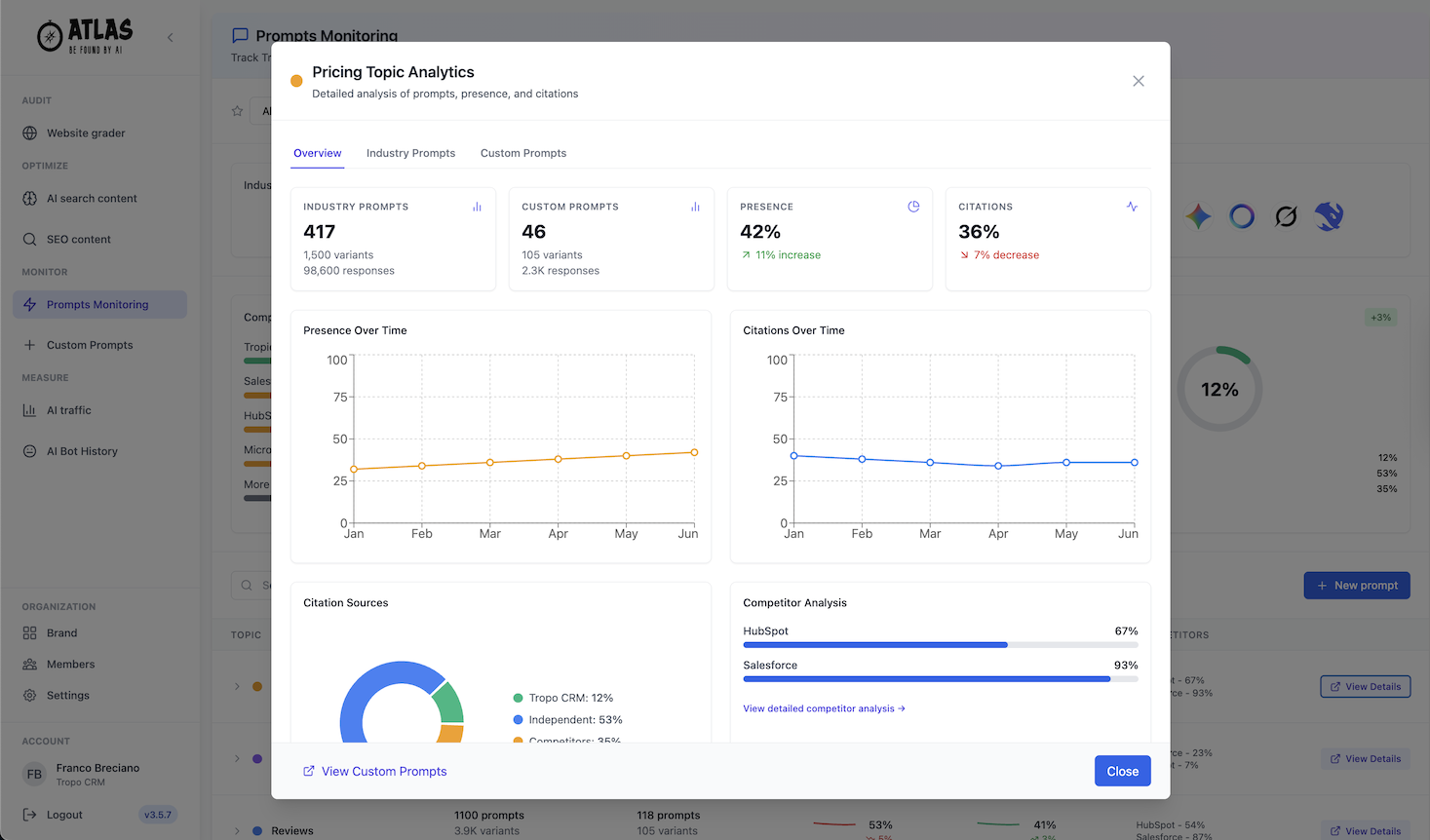Click the ATLAS logo

coord(85,36)
